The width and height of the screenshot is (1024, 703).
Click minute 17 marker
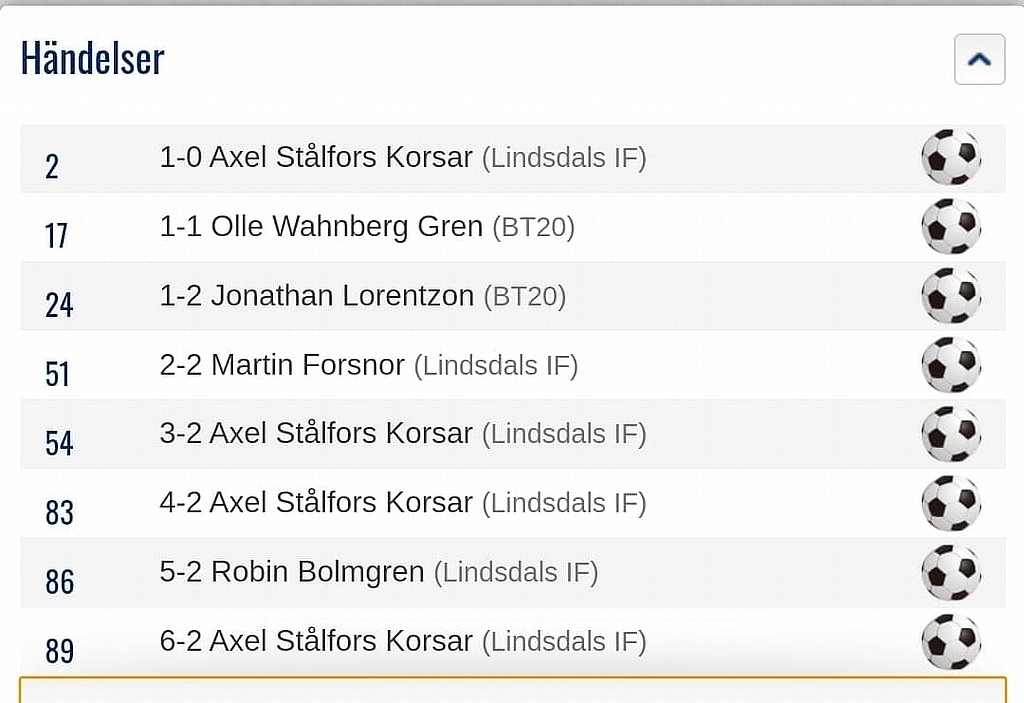coord(56,236)
